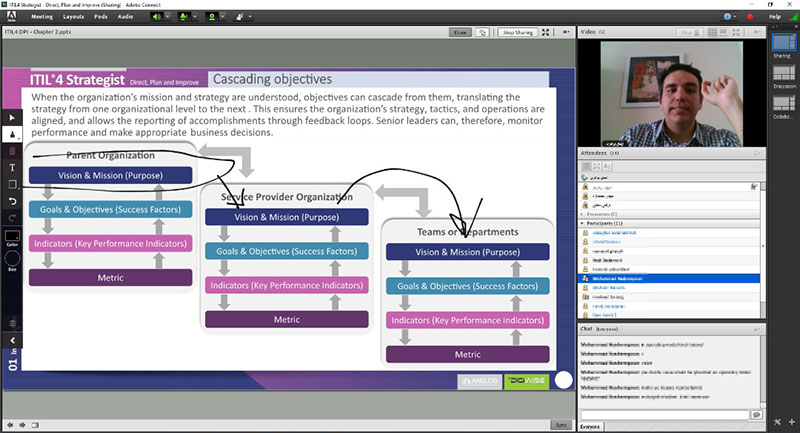
Task: Toggle the slide sidebar icon at the bottom
Action: [35, 425]
